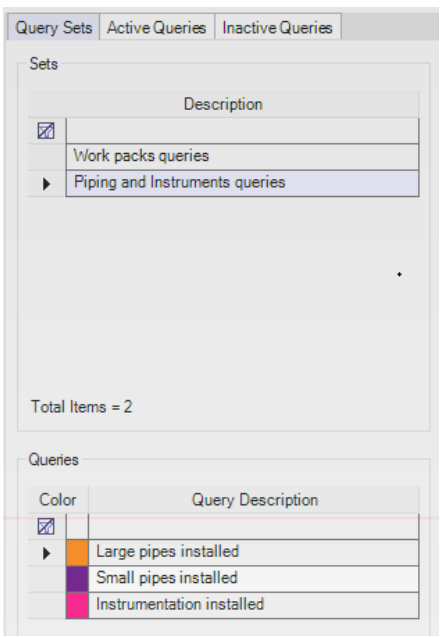
Task: Click the Color column header
Action: pos(58,500)
